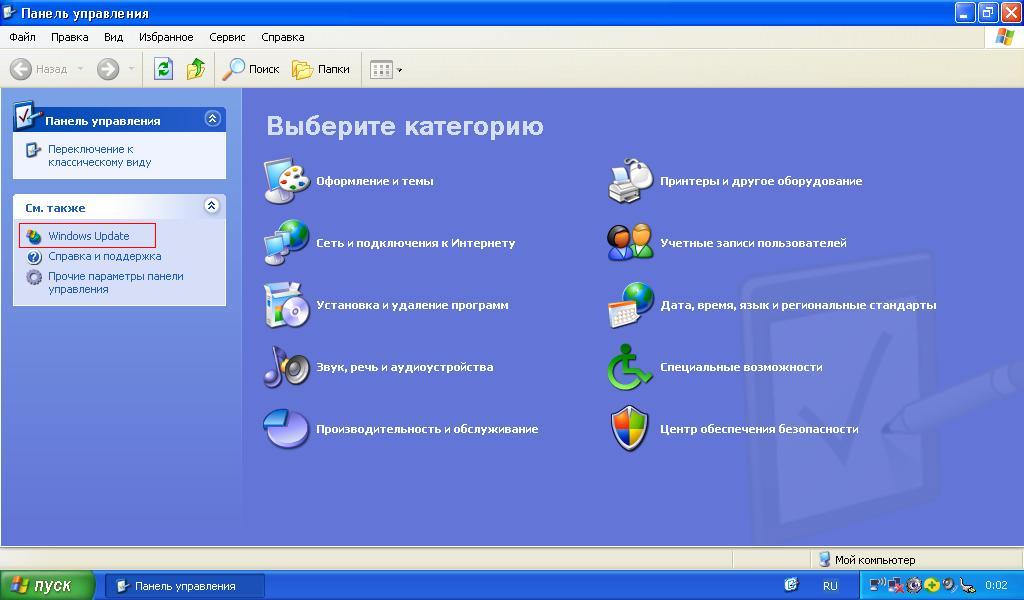Open the Views dropdown button
This screenshot has width=1024, height=600.
tap(386, 69)
